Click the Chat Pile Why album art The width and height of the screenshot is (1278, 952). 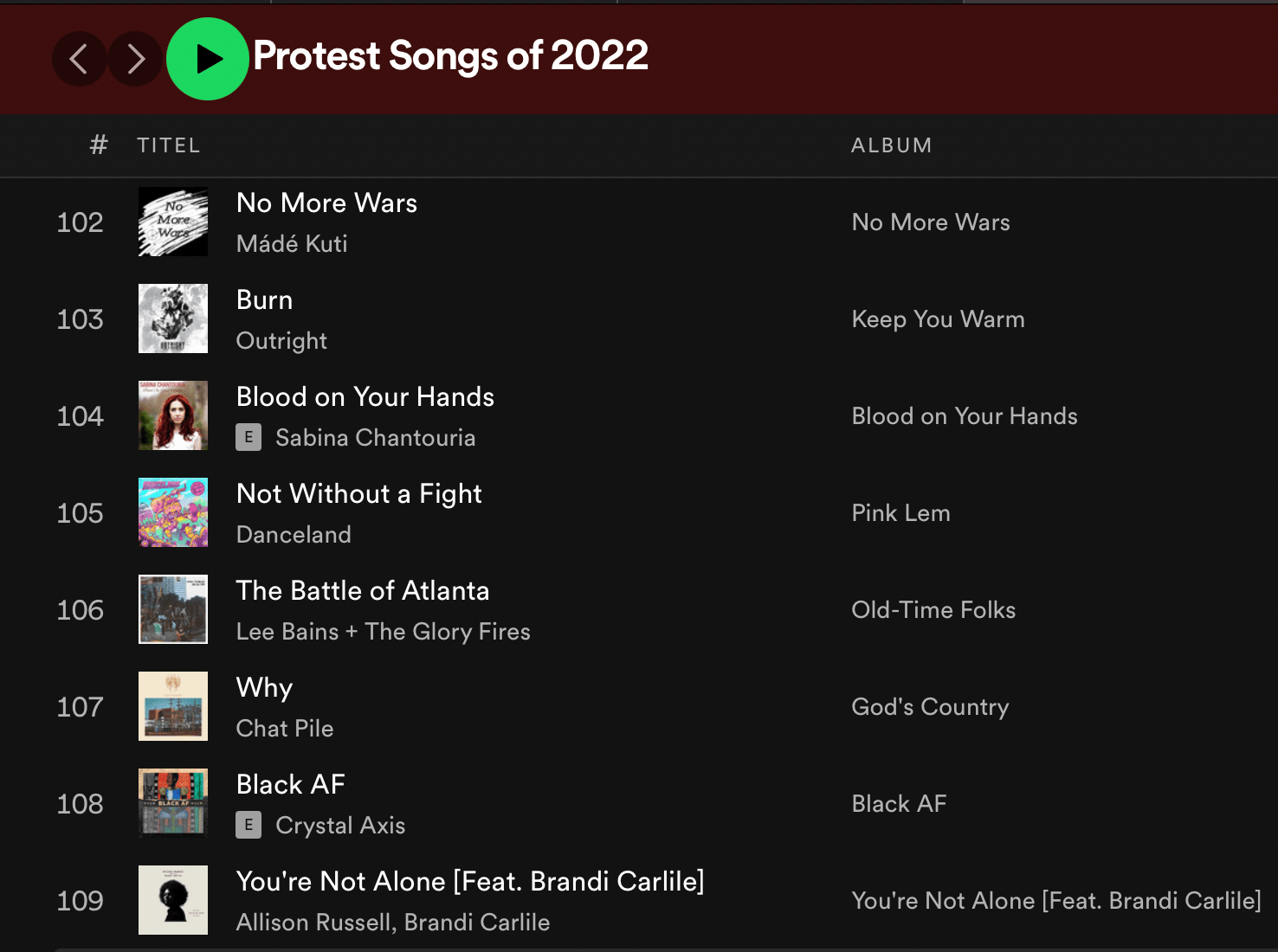(173, 707)
